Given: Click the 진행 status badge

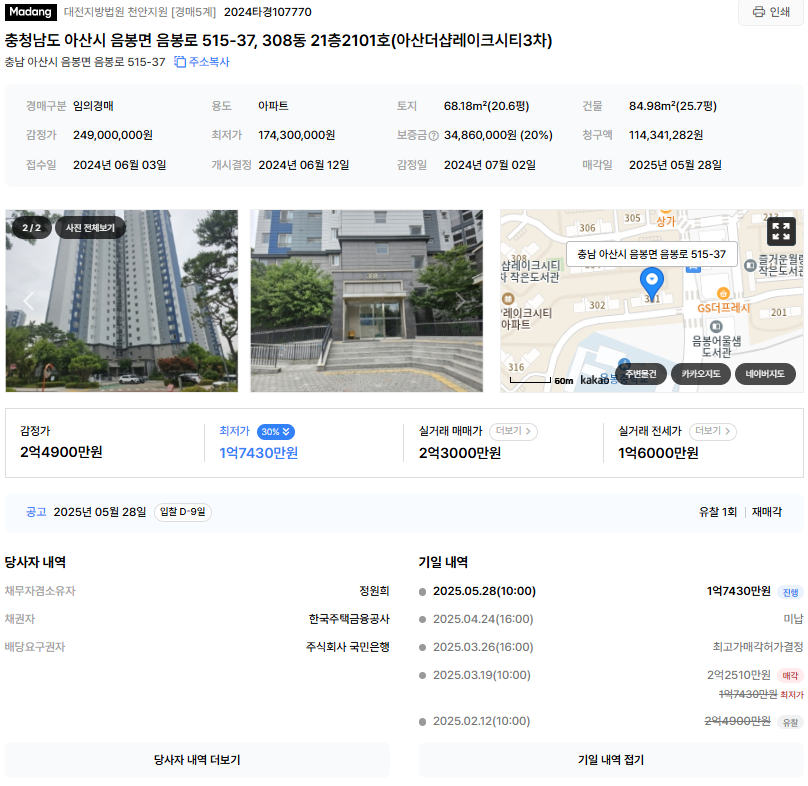Looking at the screenshot, I should [x=790, y=592].
